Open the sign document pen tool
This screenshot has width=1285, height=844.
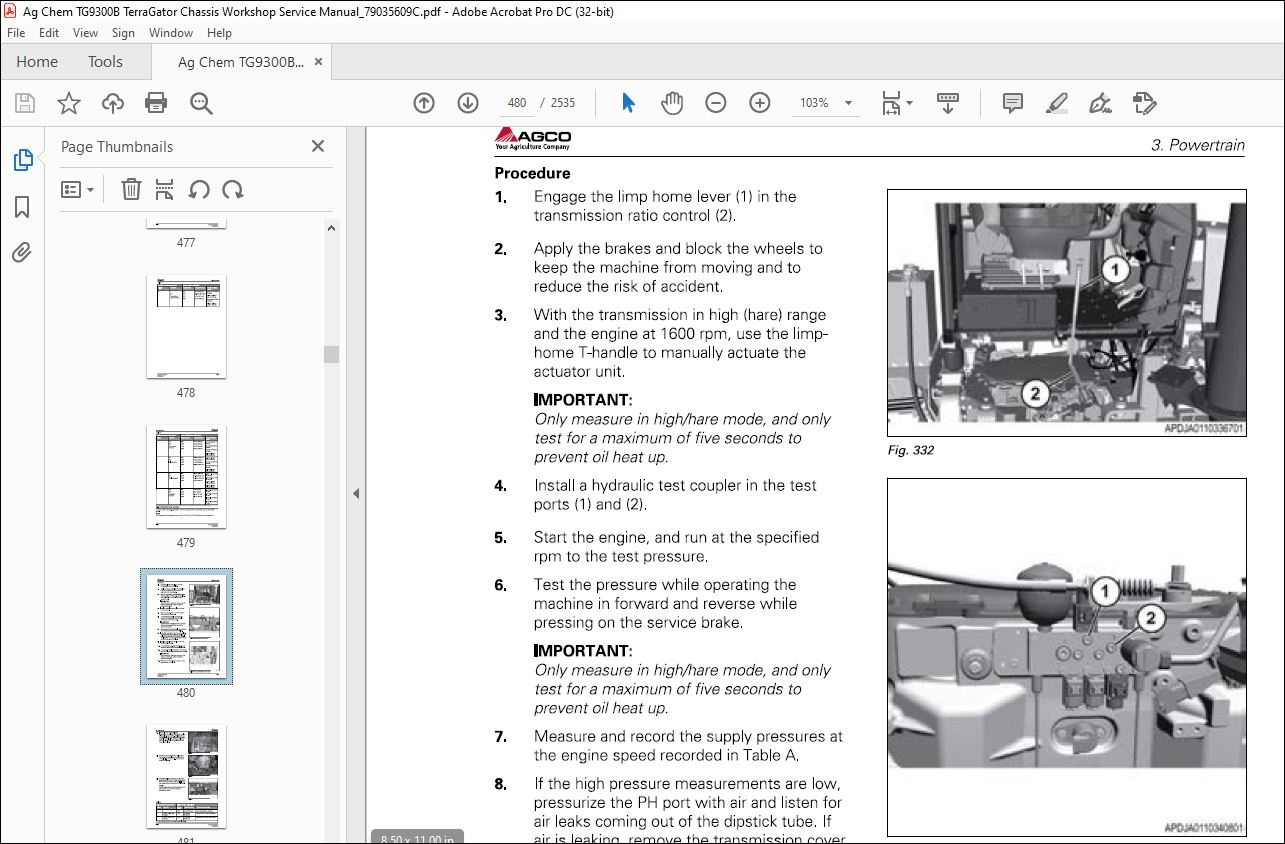tap(1100, 103)
